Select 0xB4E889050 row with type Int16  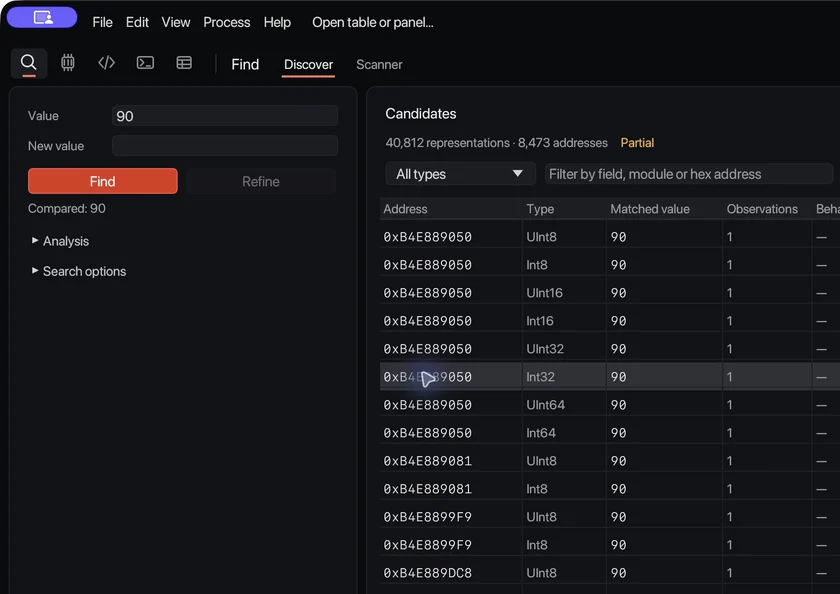coord(610,320)
